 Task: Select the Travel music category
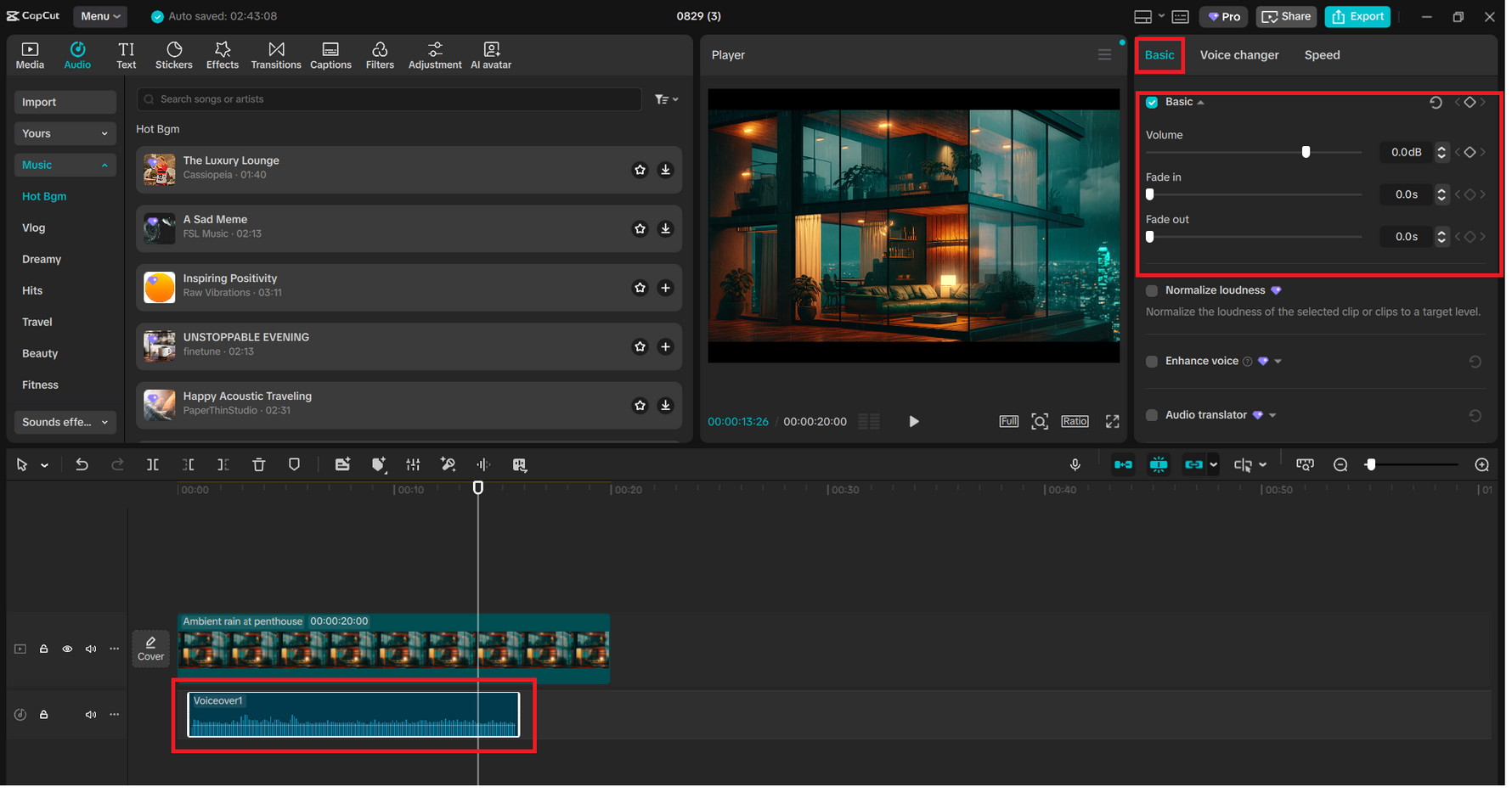click(x=37, y=323)
